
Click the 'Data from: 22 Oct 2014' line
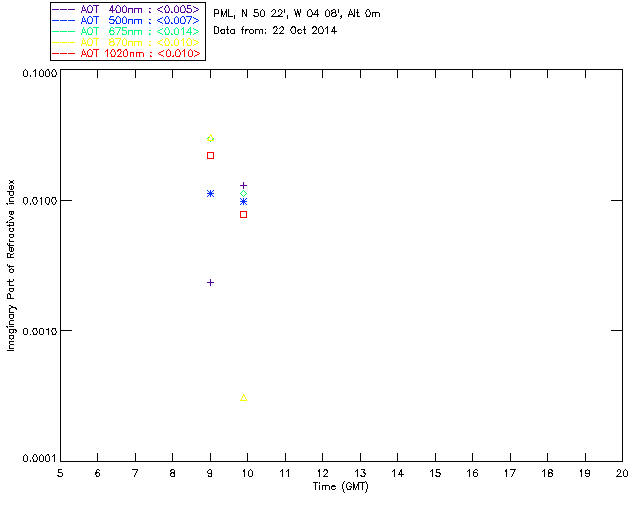(x=275, y=31)
